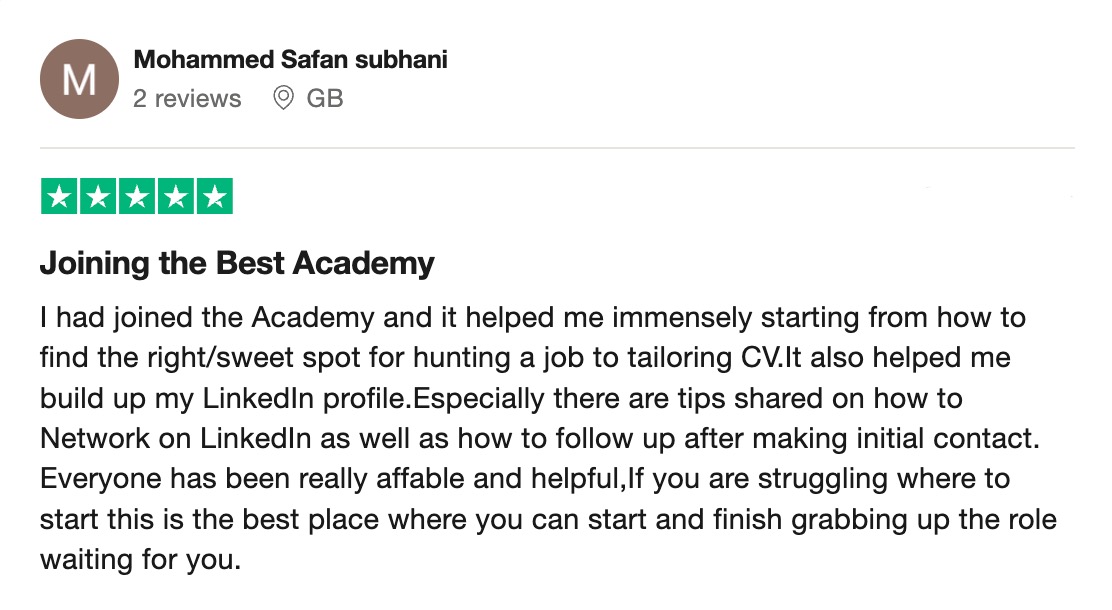This screenshot has height=610, width=1112.
Task: Open the "Joining the Best Academy" review title
Action: click(x=237, y=264)
